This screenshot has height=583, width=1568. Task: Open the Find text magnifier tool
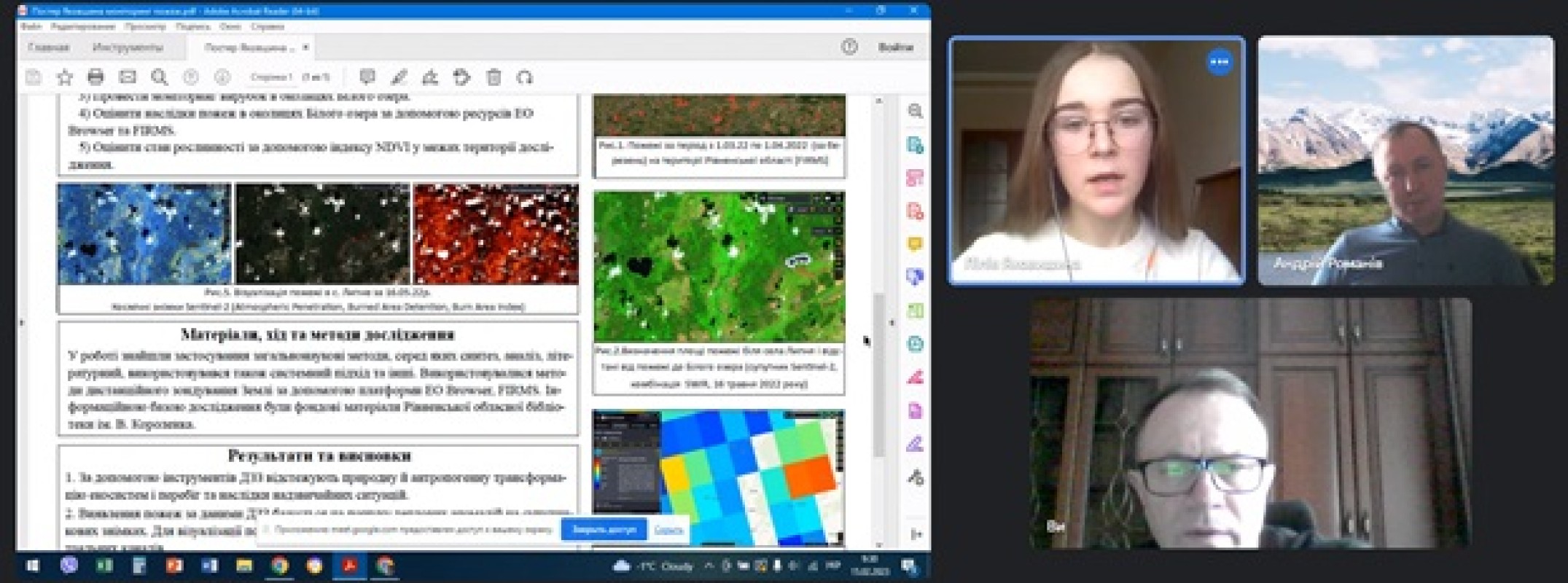coord(159,77)
